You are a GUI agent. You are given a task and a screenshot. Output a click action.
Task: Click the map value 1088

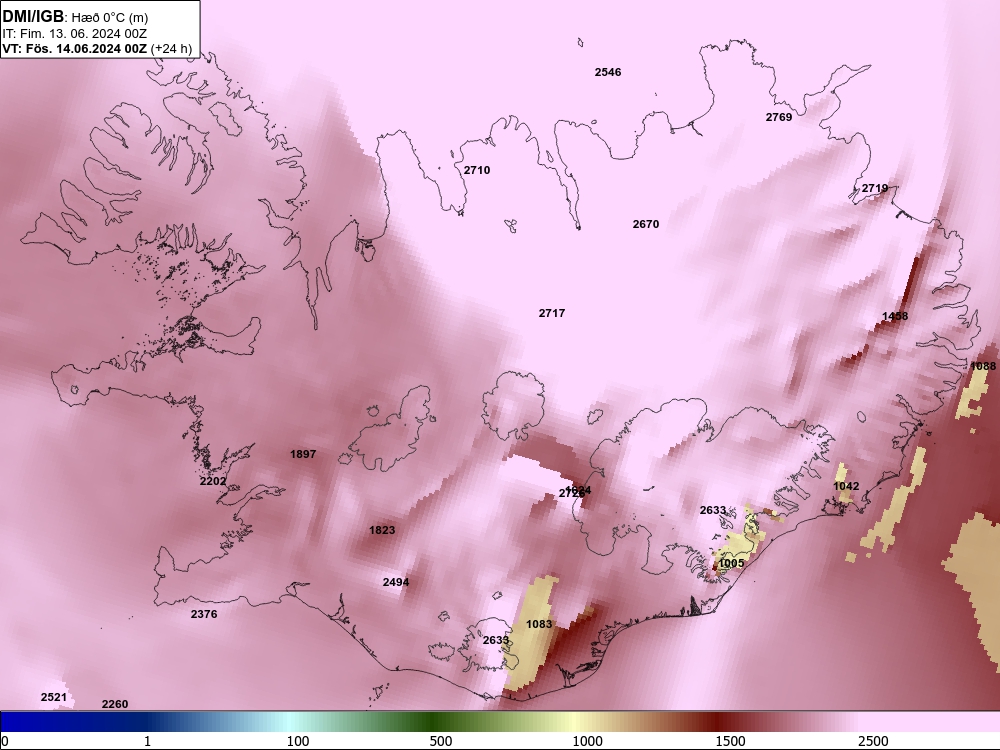(x=983, y=366)
